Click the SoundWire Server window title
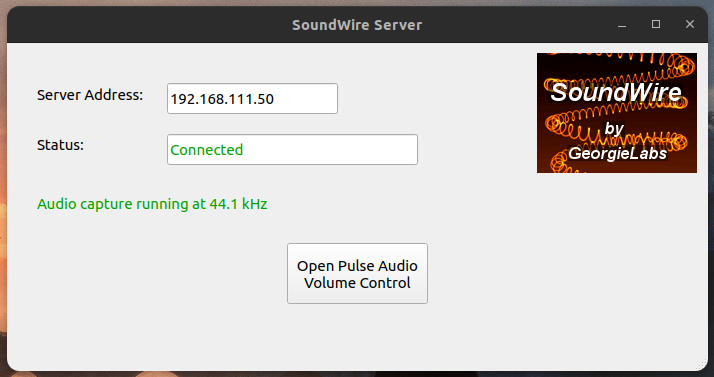Viewport: 714px width, 377px height. coord(357,25)
